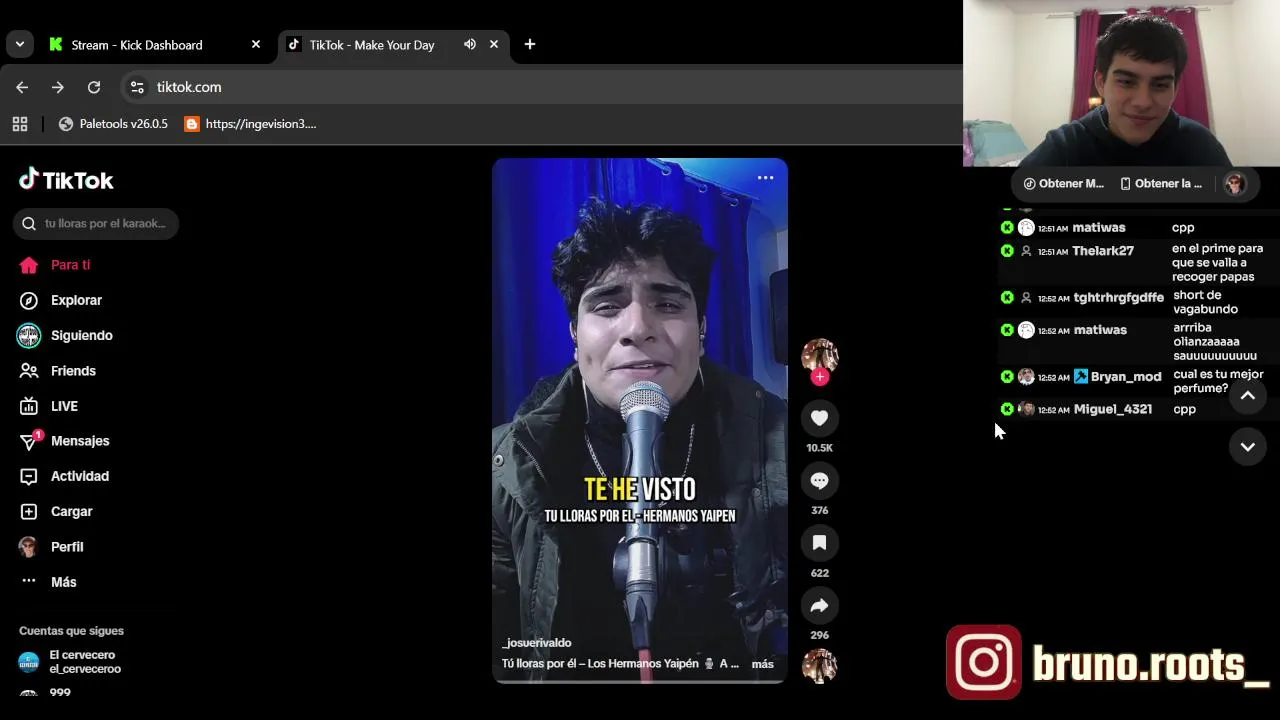
Task: Click first Obtener M... button
Action: [1064, 184]
